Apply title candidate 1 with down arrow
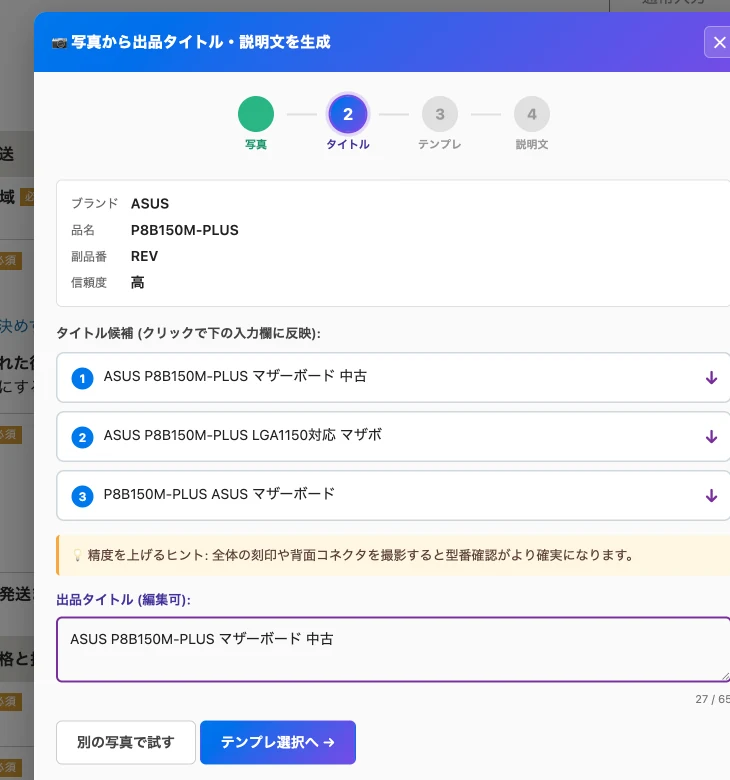The width and height of the screenshot is (730, 780). point(712,378)
